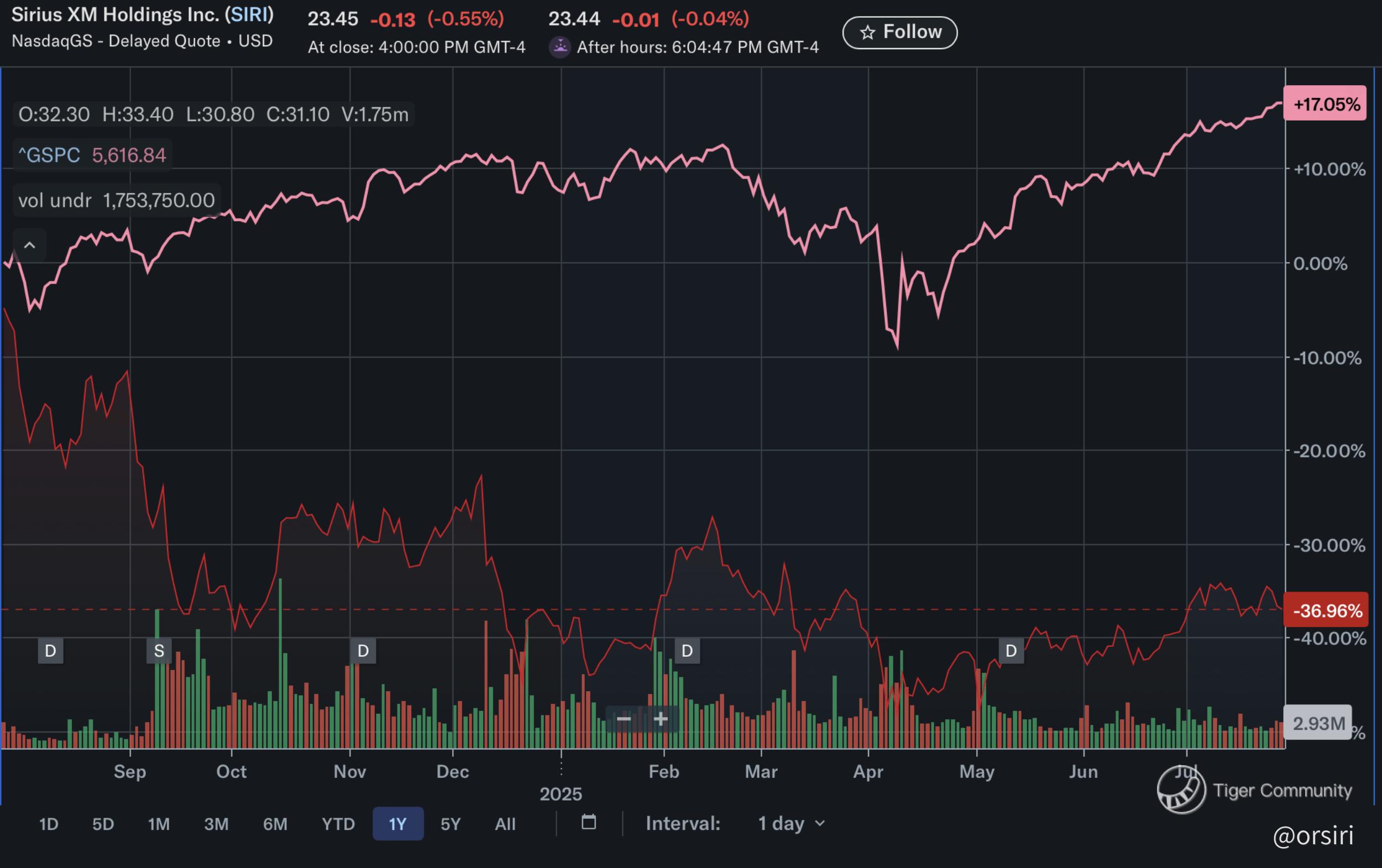Click the D dividend marker near November
Viewport: 1382px width, 868px height.
[363, 651]
